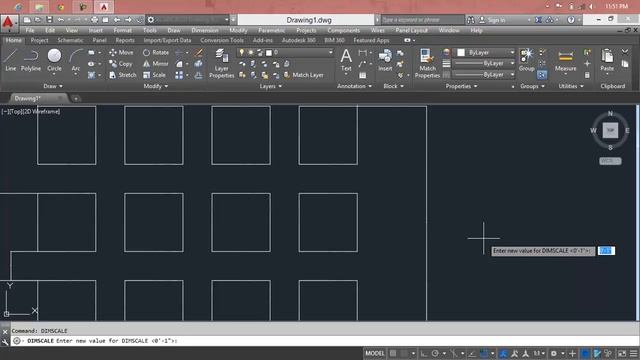The height and width of the screenshot is (360, 640).
Task: Click the Group tool
Action: point(527,60)
